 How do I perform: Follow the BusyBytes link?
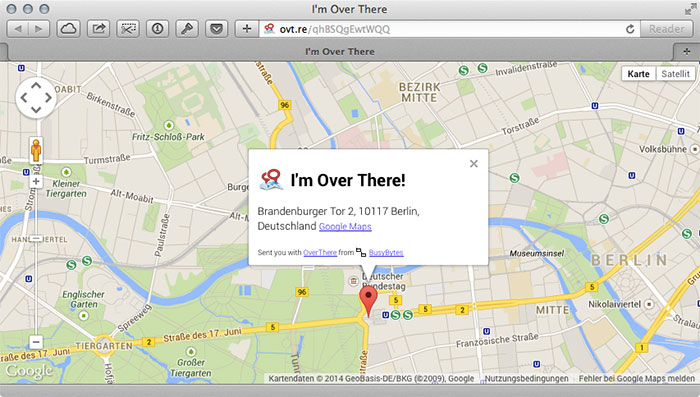[x=386, y=252]
